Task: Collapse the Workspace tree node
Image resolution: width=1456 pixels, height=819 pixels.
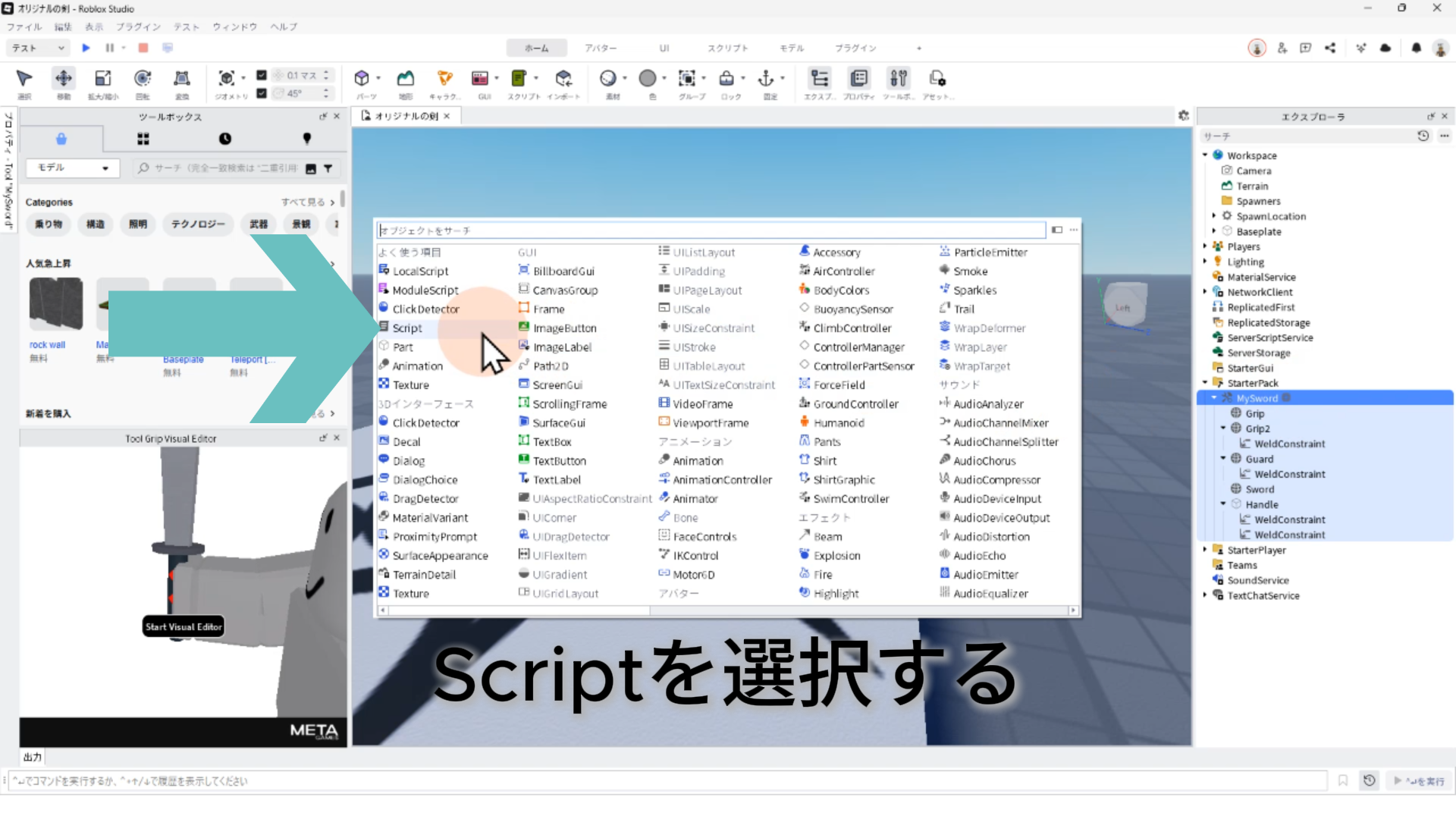Action: (1205, 155)
